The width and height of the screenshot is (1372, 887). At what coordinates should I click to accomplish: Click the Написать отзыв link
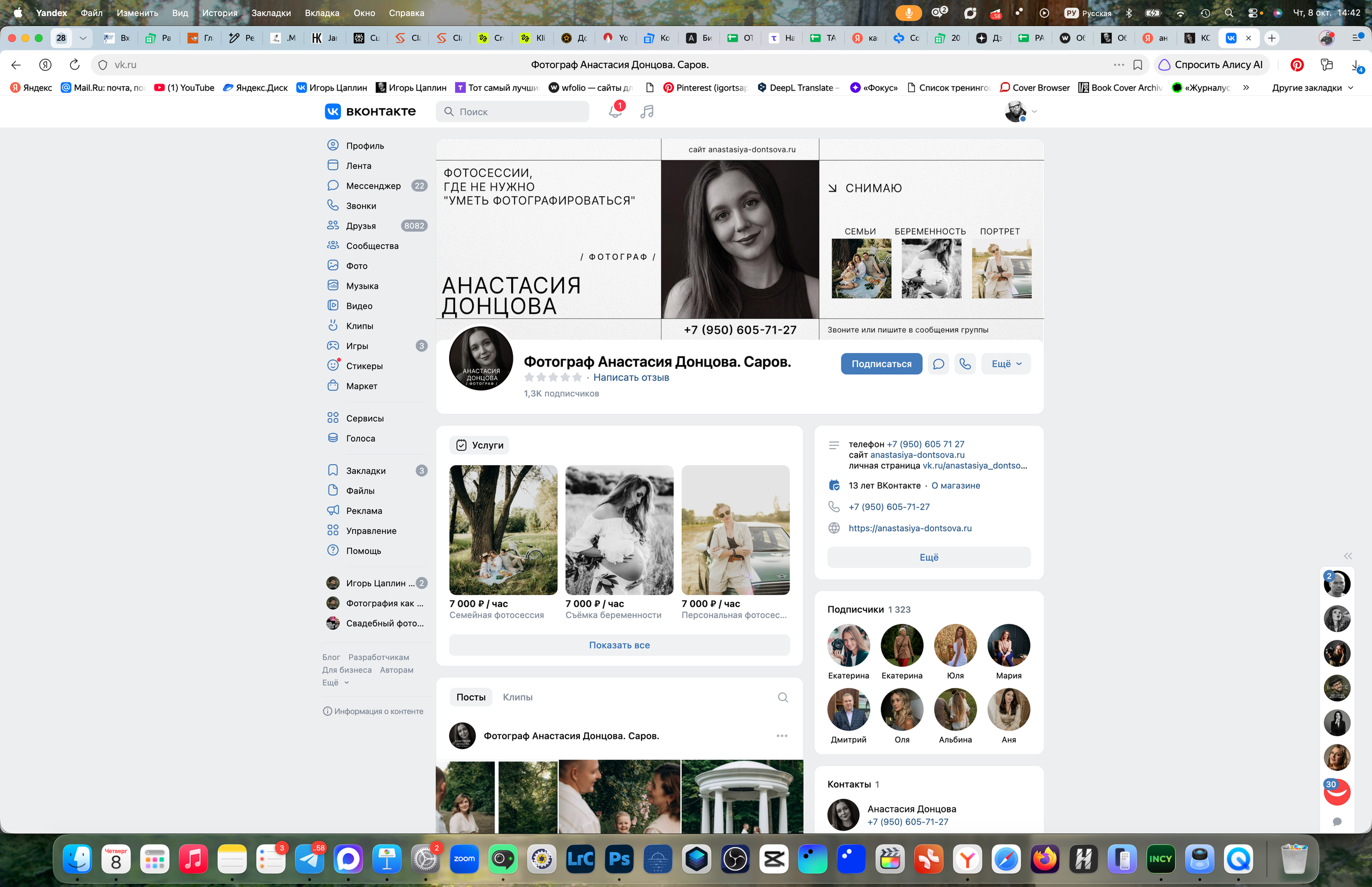(x=631, y=377)
